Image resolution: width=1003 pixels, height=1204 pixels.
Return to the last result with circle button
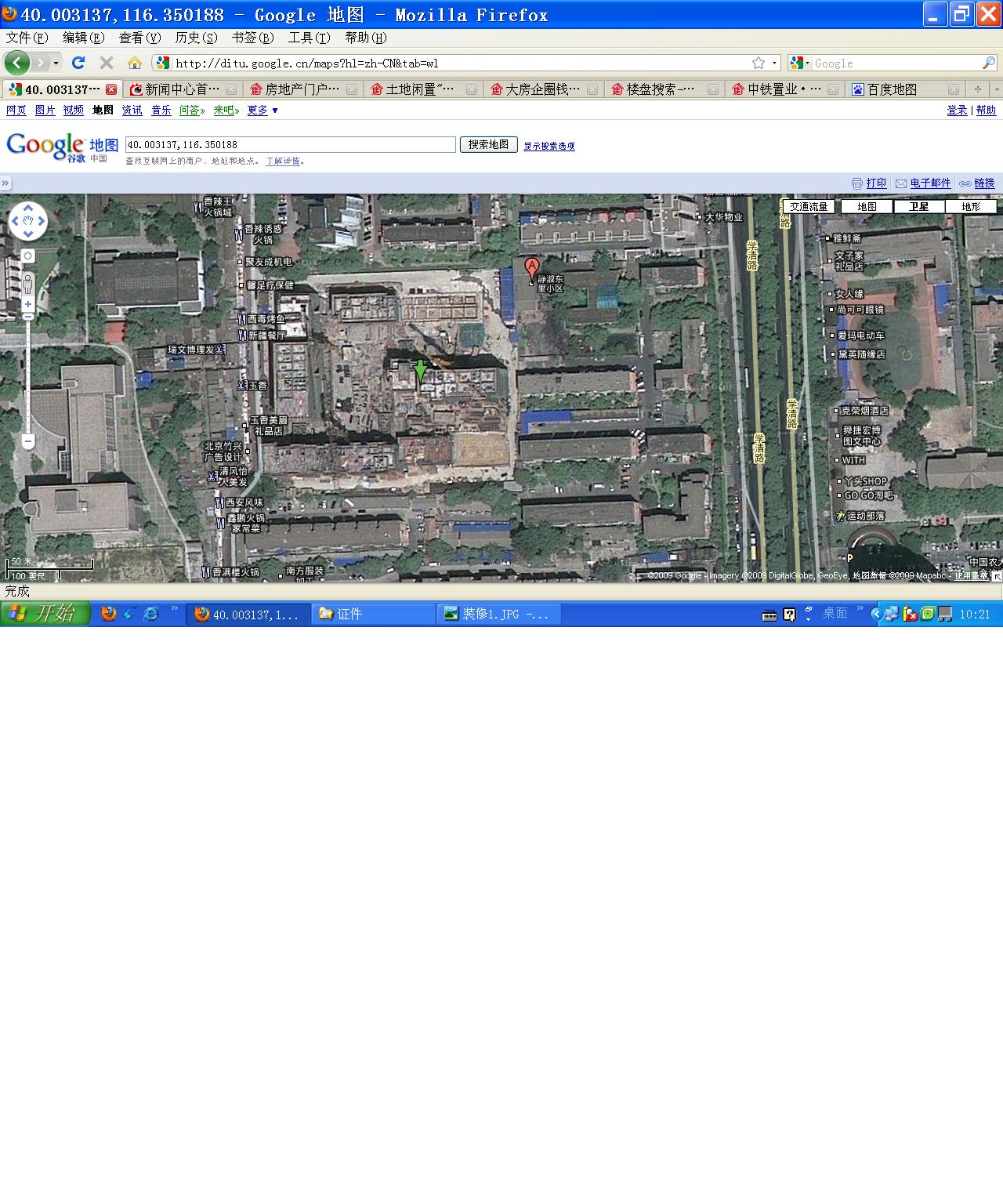click(x=28, y=256)
